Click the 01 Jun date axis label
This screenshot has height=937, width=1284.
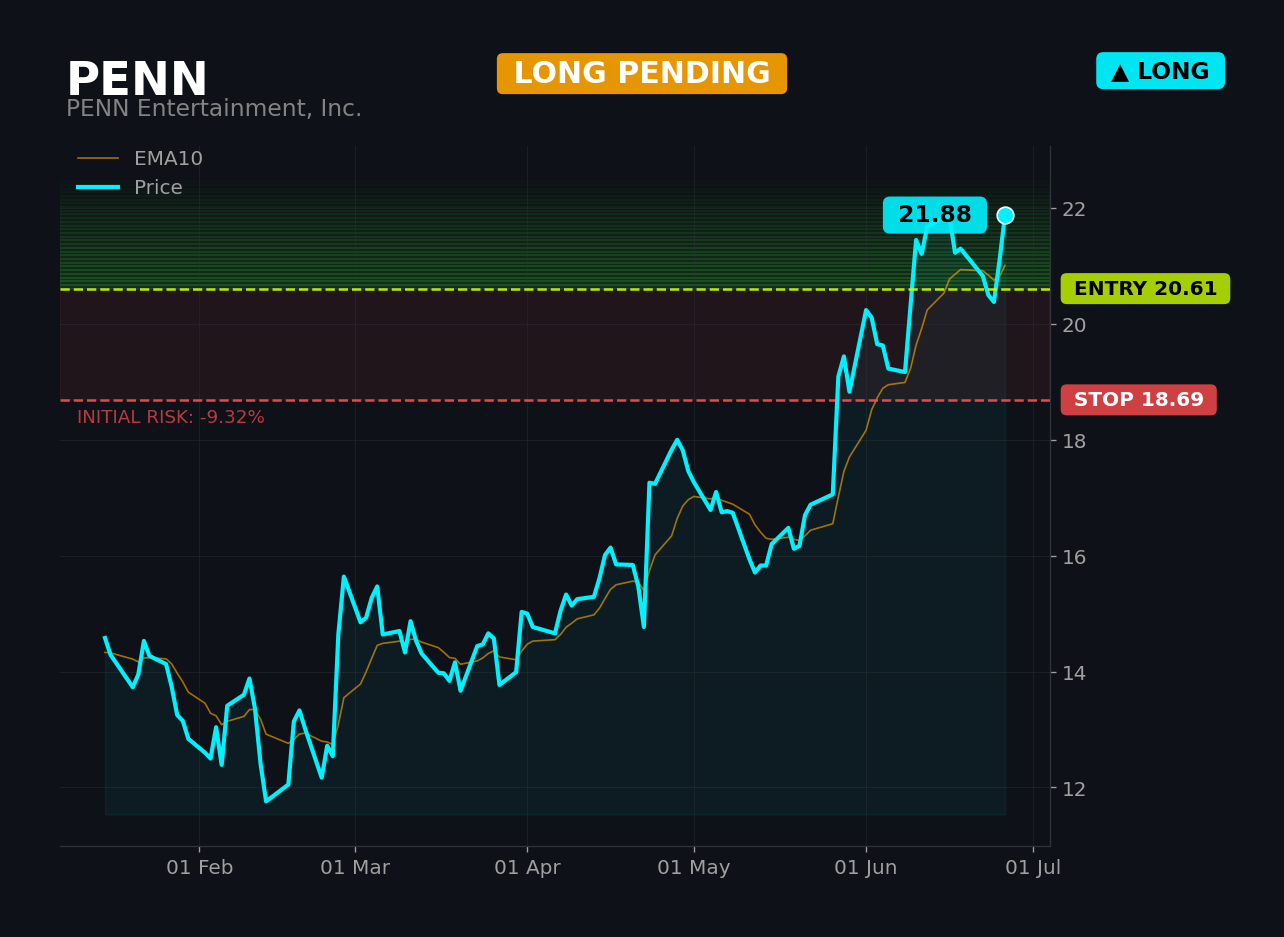click(x=866, y=868)
